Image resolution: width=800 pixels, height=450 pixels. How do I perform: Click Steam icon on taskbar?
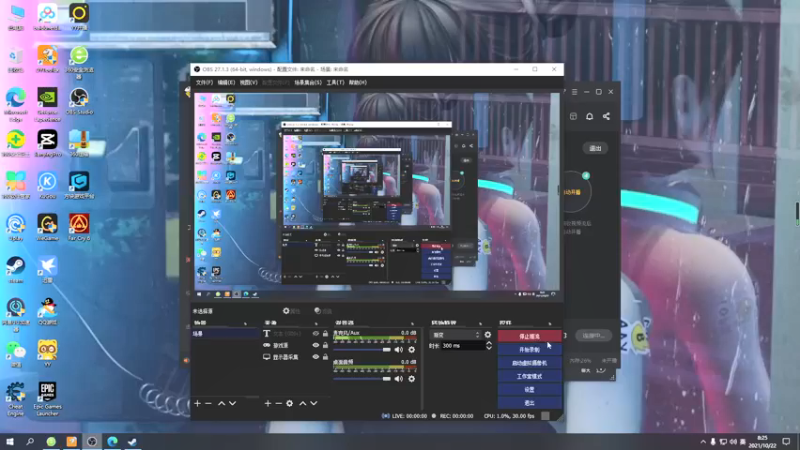[x=132, y=441]
